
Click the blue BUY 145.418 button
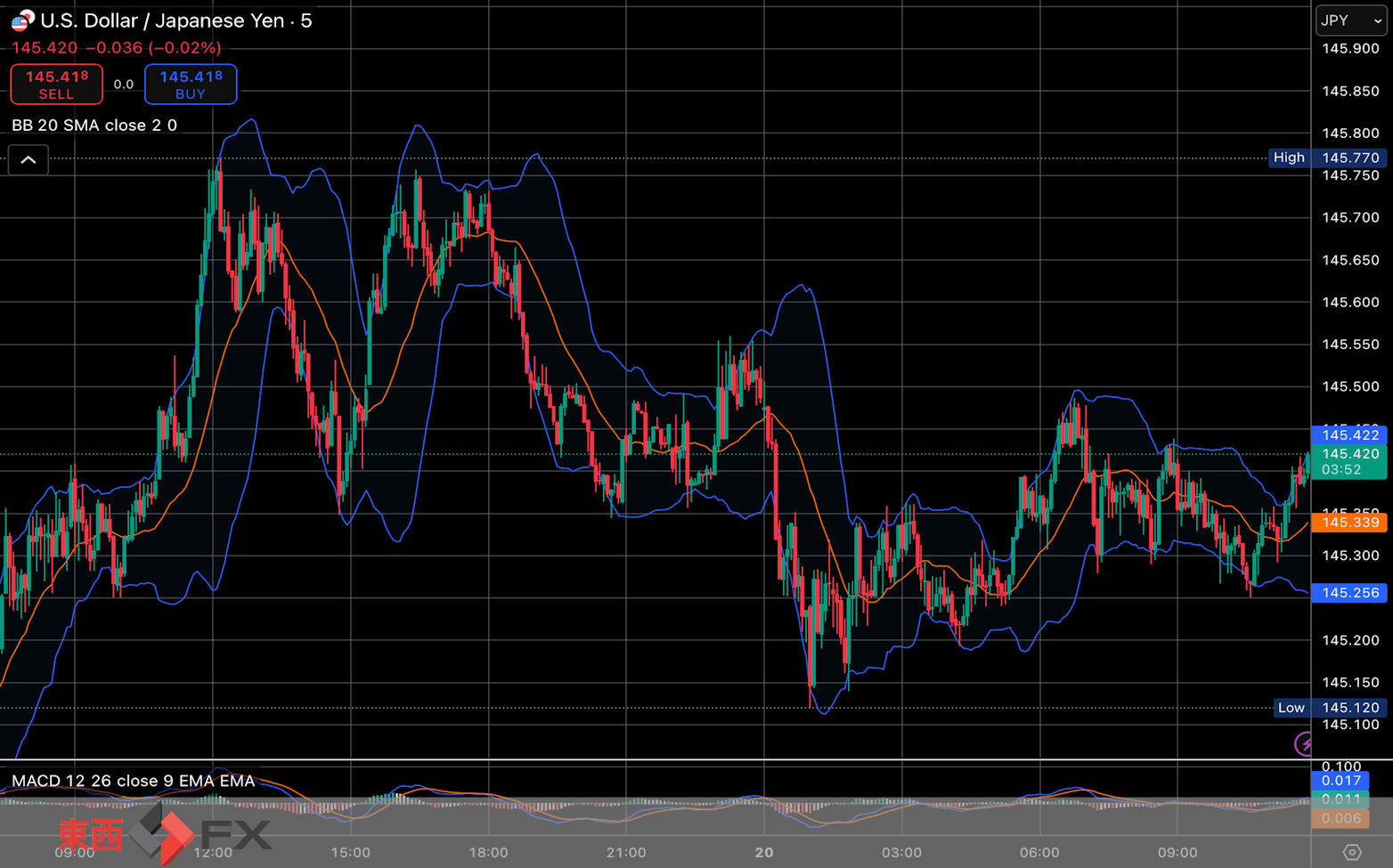point(191,85)
